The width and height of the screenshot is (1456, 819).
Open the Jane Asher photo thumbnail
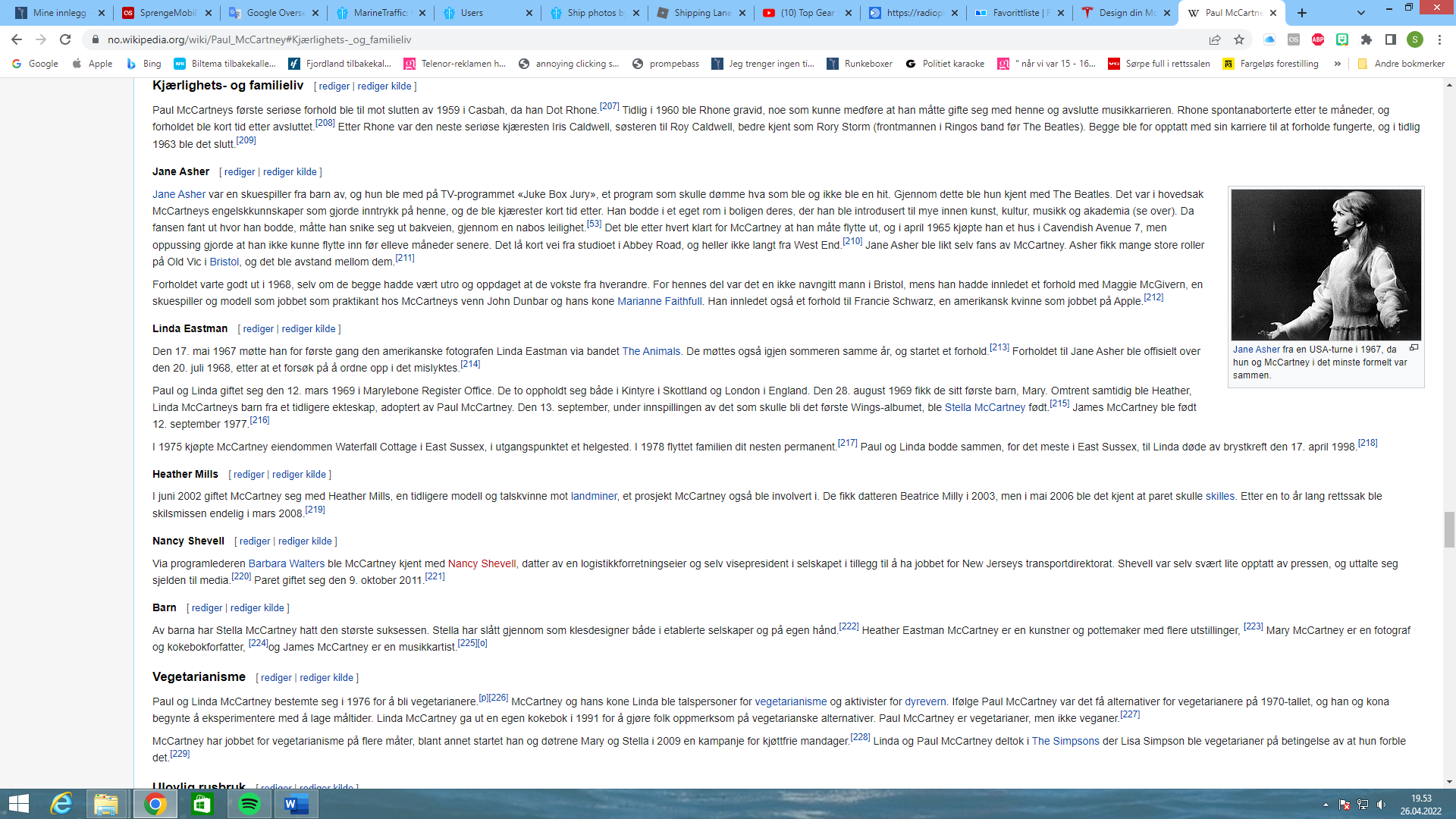tap(1326, 265)
